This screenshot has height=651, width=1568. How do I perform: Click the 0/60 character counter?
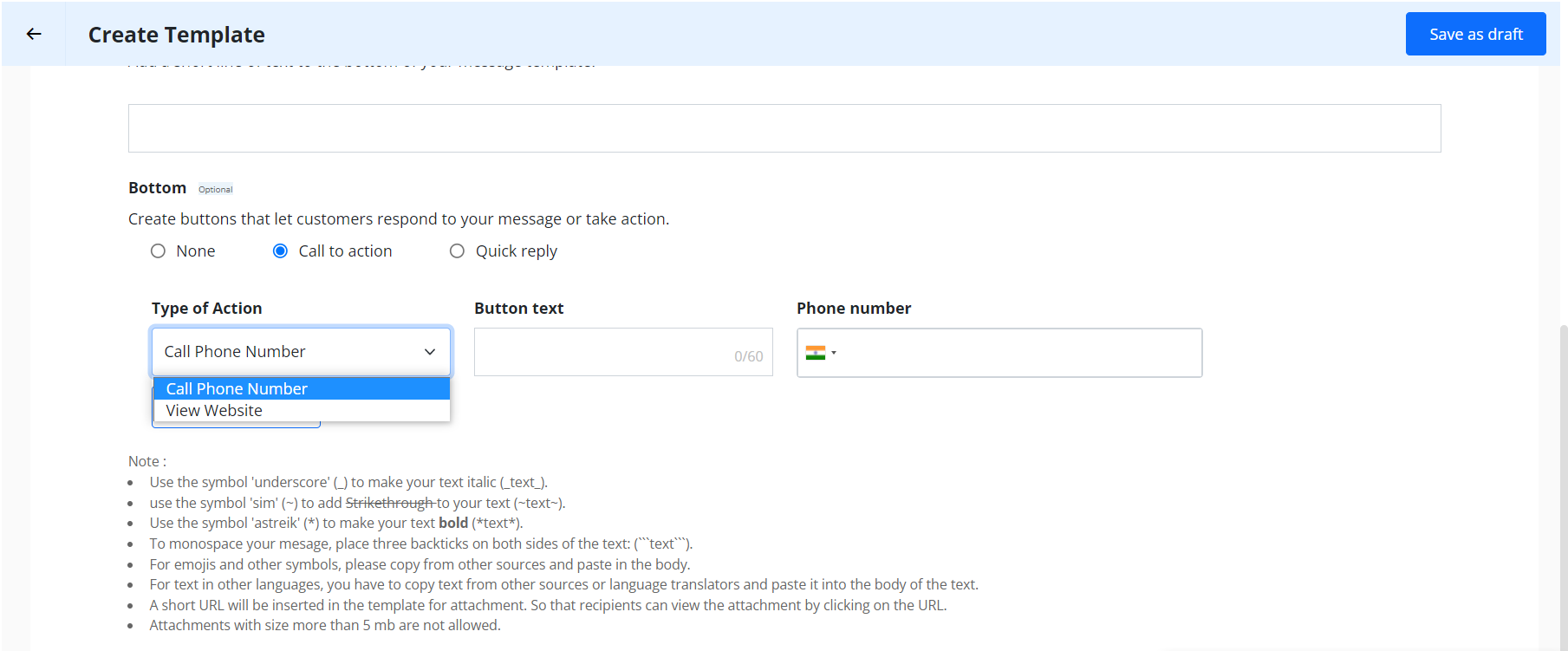749,356
